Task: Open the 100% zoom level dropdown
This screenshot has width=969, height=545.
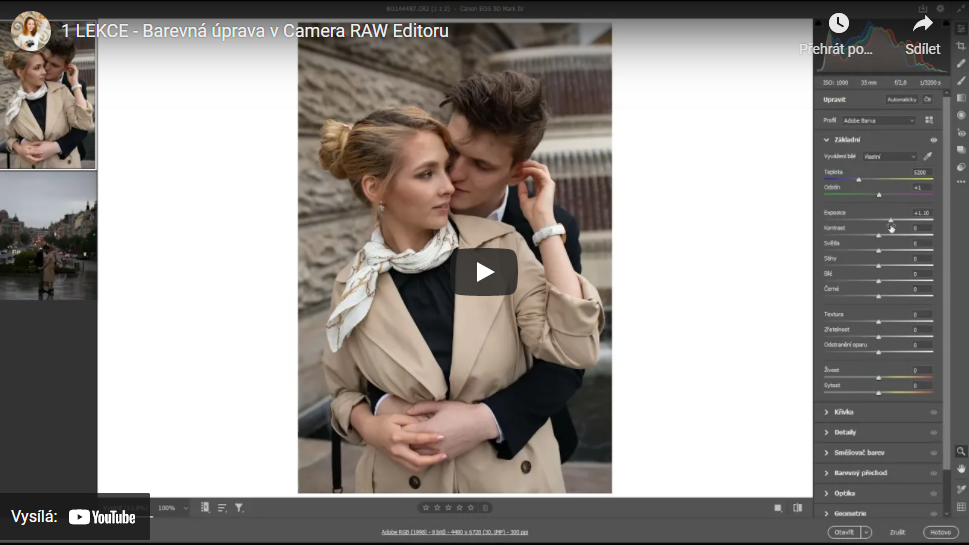Action: [173, 508]
